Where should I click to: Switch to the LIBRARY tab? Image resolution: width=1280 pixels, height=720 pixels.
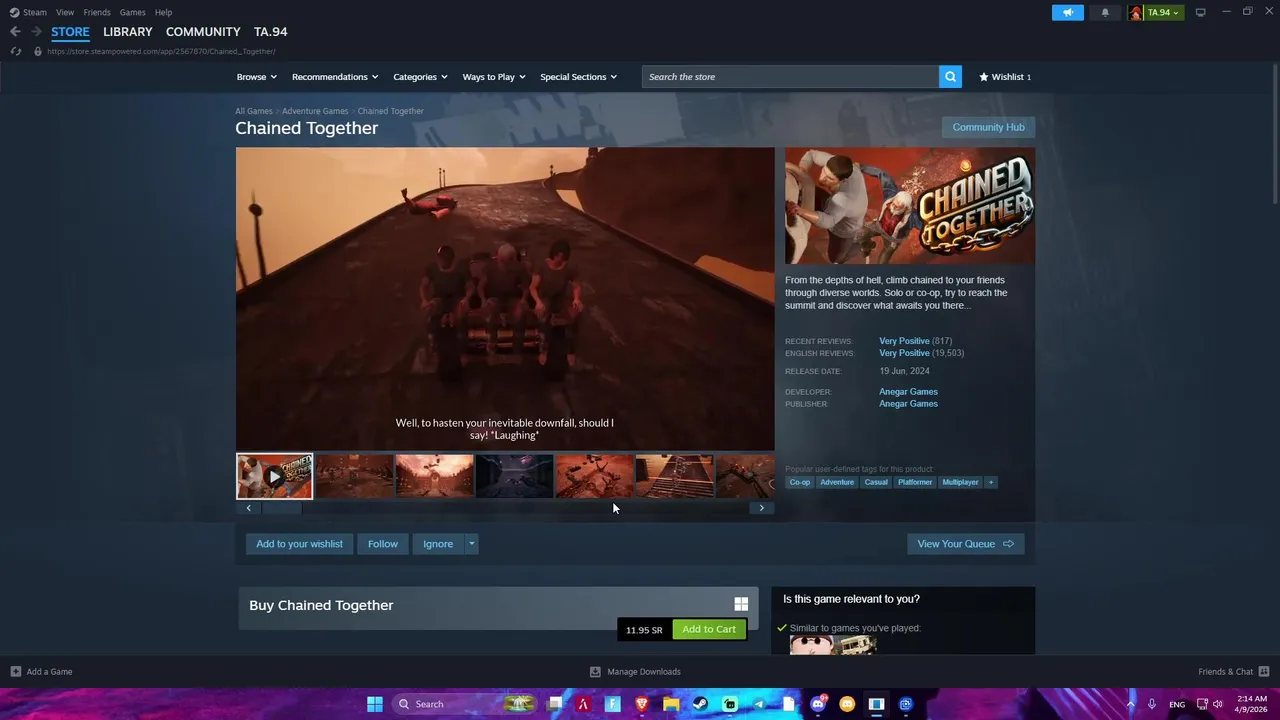click(128, 32)
